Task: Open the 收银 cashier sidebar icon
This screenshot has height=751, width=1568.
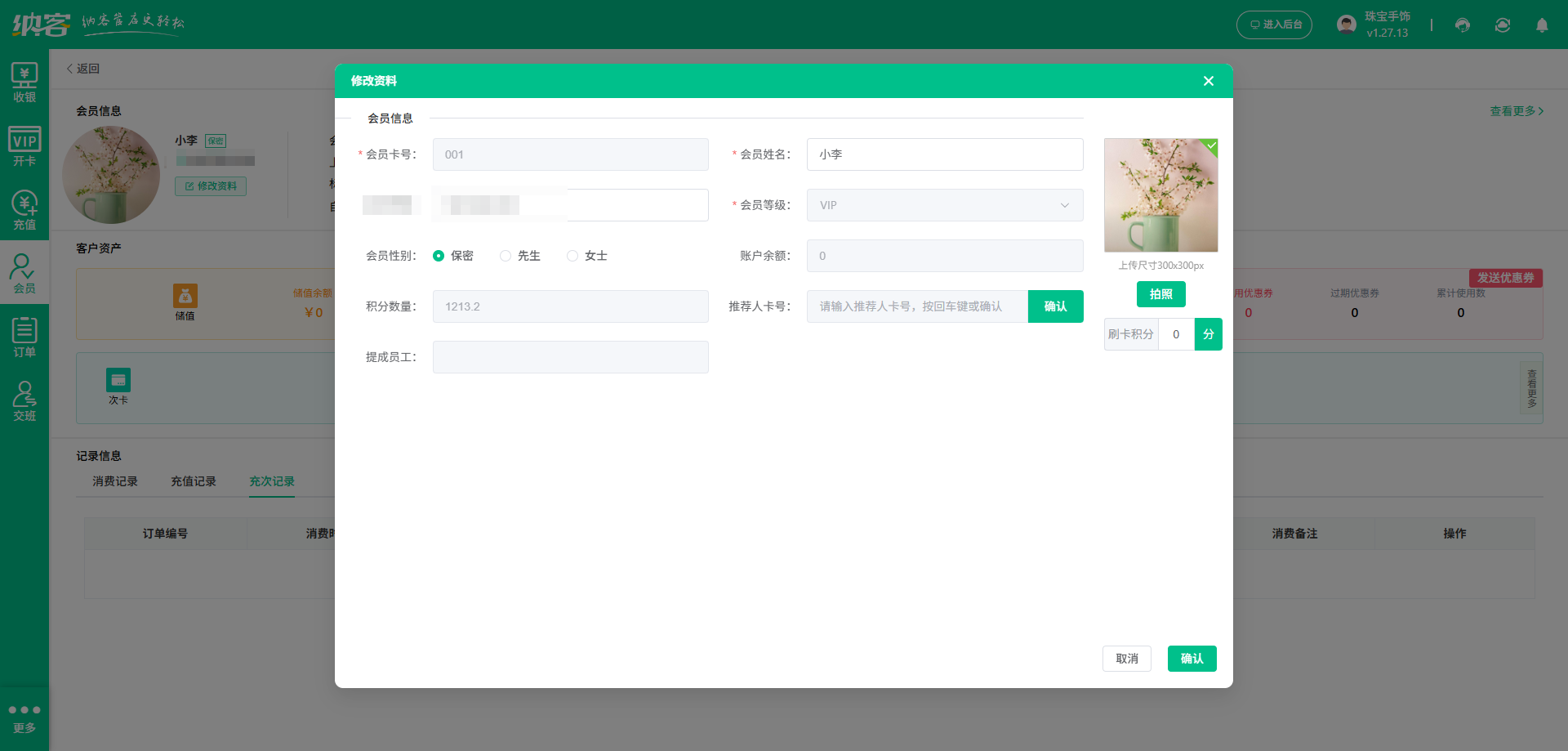Action: [x=24, y=83]
